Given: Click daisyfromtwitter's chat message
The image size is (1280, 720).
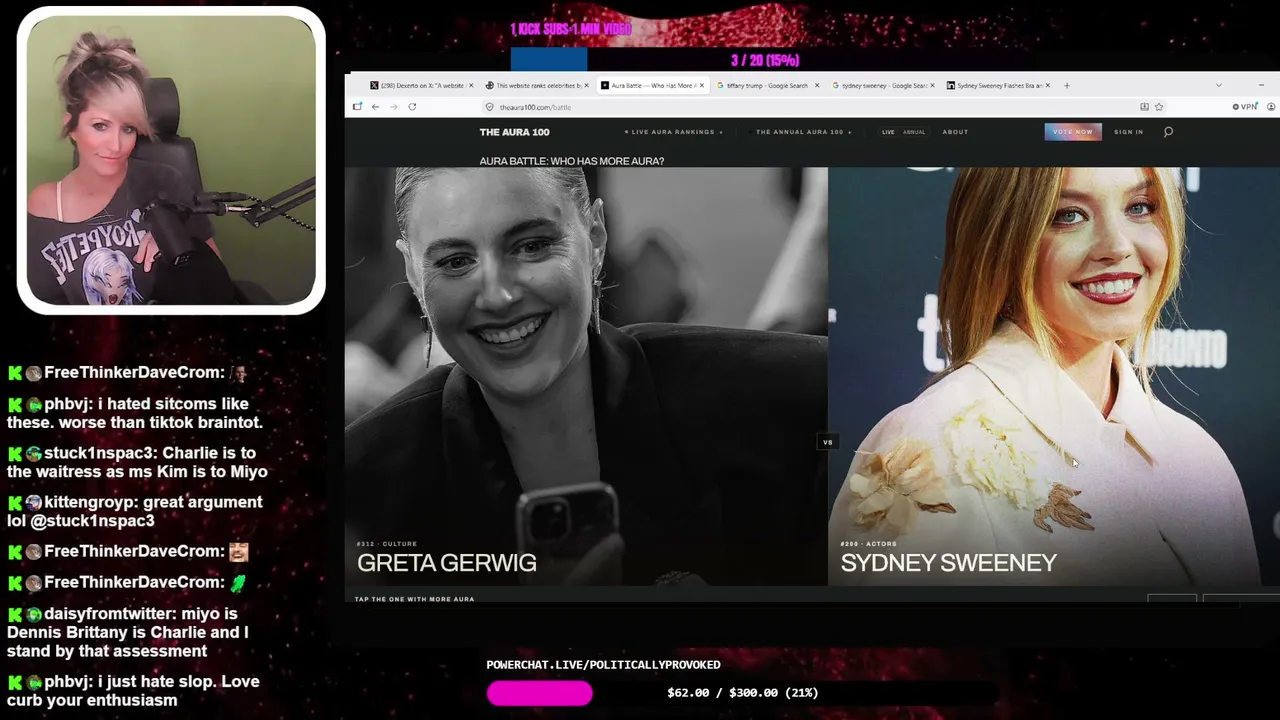Looking at the screenshot, I should [128, 632].
